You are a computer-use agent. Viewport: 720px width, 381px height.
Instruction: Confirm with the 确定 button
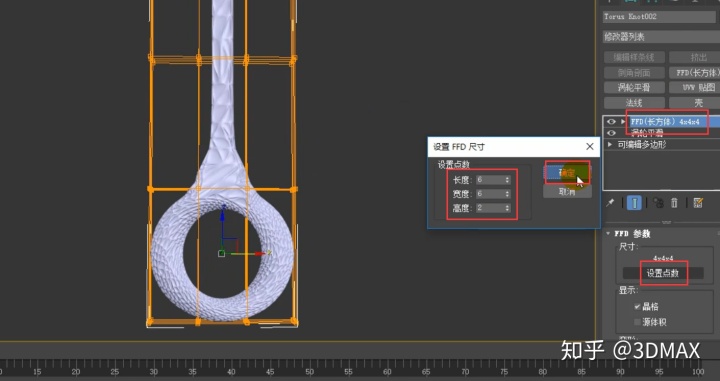tap(567, 173)
